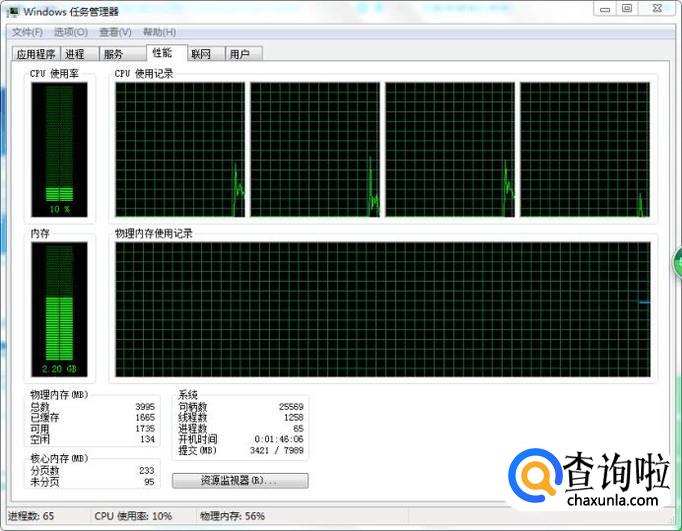Open the 帮助(H) menu
Screen dimensions: 682x531
click(160, 32)
